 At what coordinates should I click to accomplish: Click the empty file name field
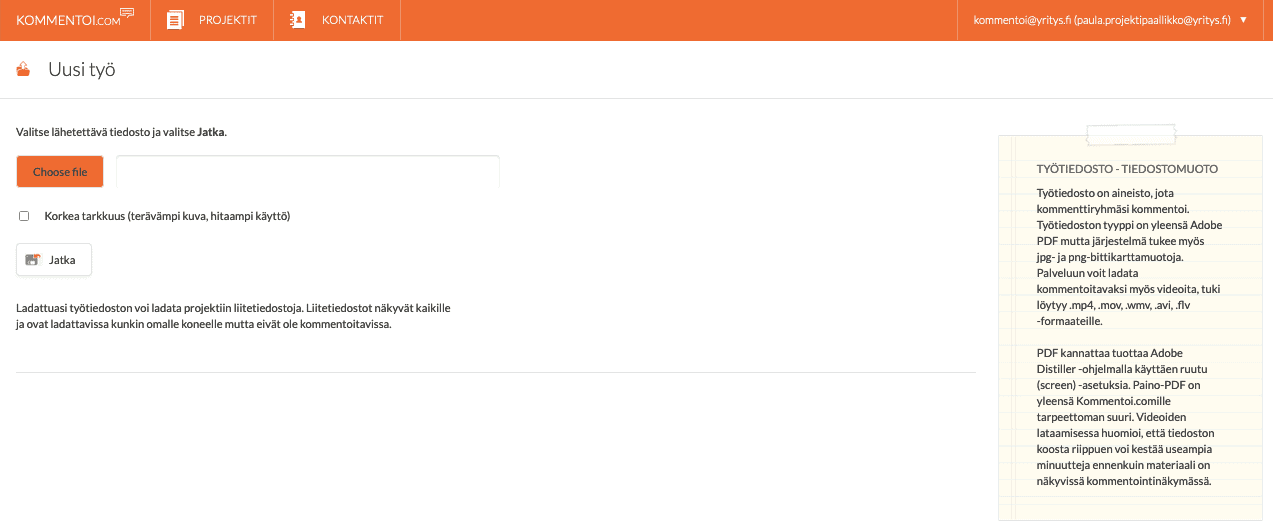tap(308, 172)
